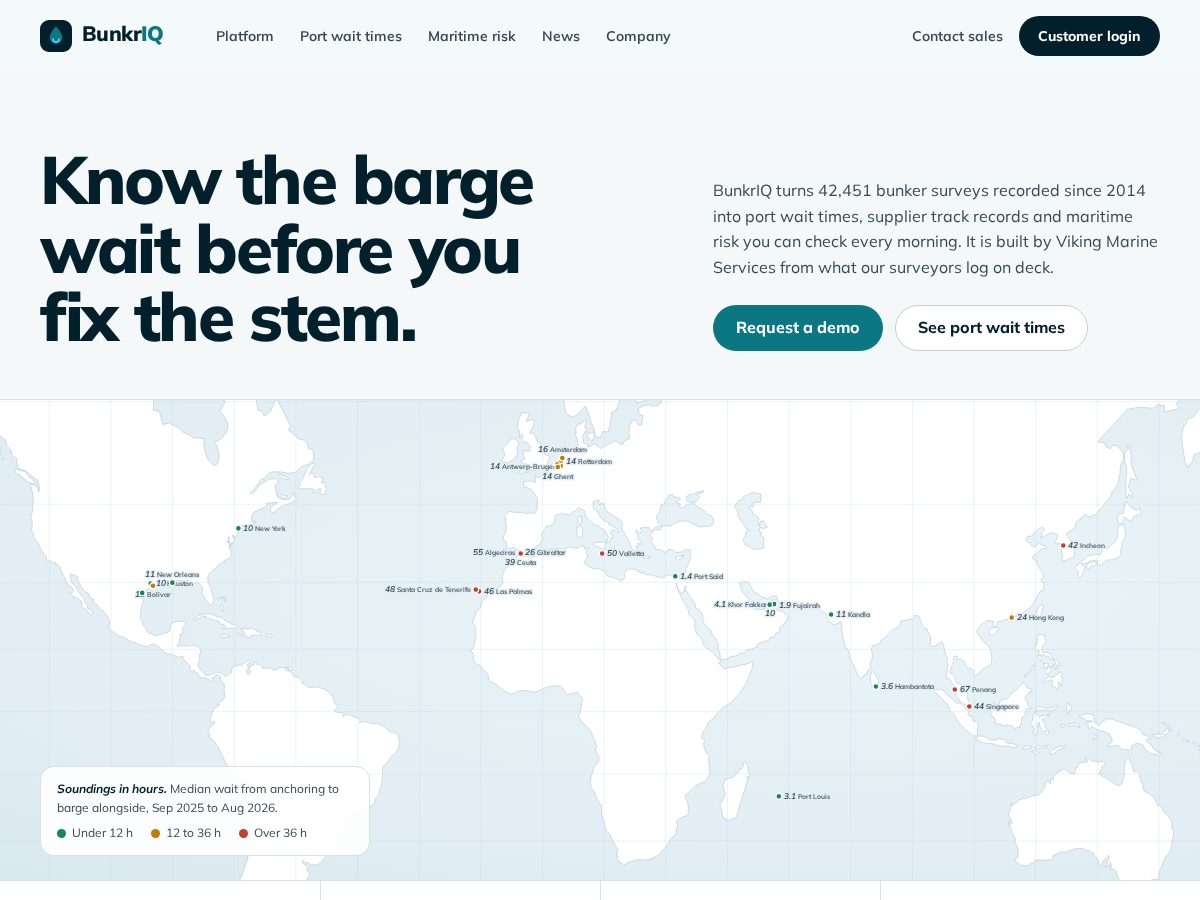
Task: Click '48 Santa Cruz de Tenerife' label
Action: [428, 589]
